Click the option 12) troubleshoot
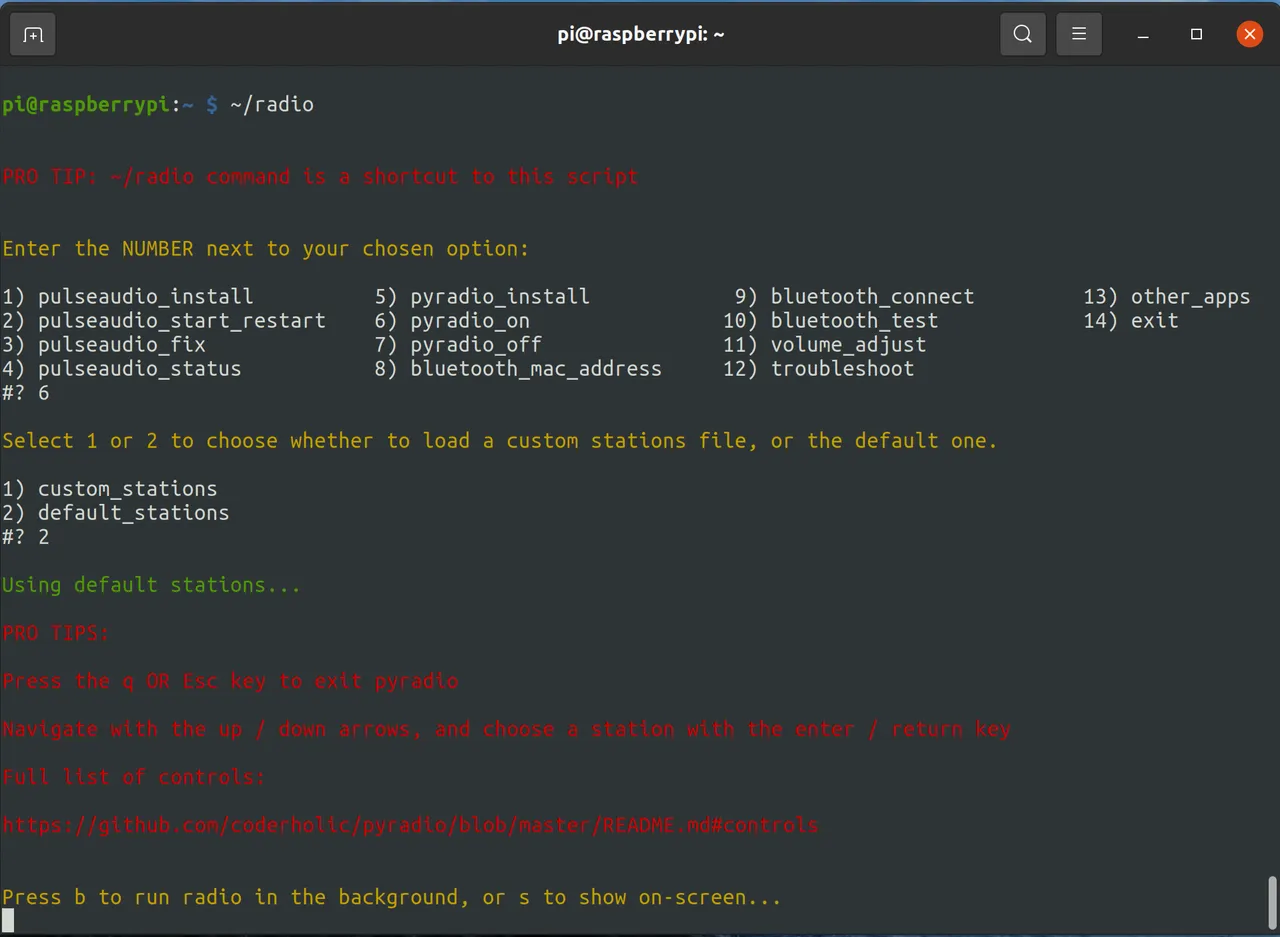Screen dimensions: 1280x937 (x=818, y=369)
